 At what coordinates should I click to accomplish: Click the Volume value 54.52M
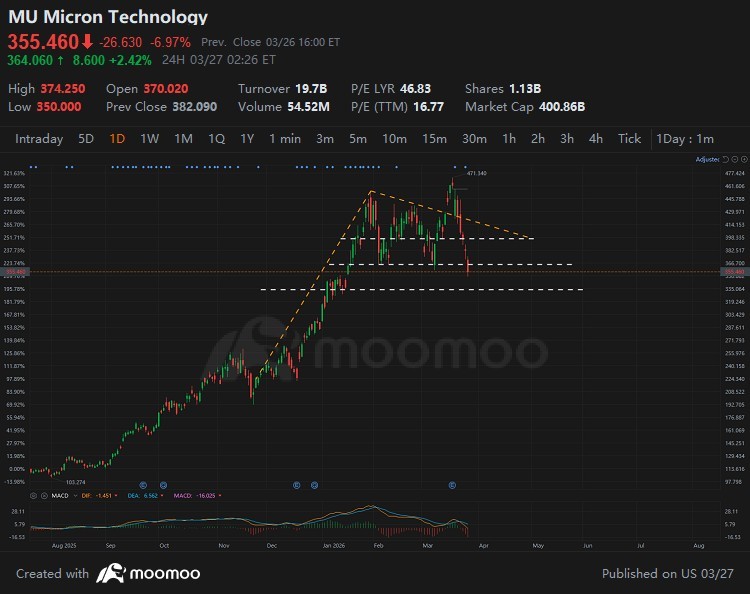pos(309,107)
